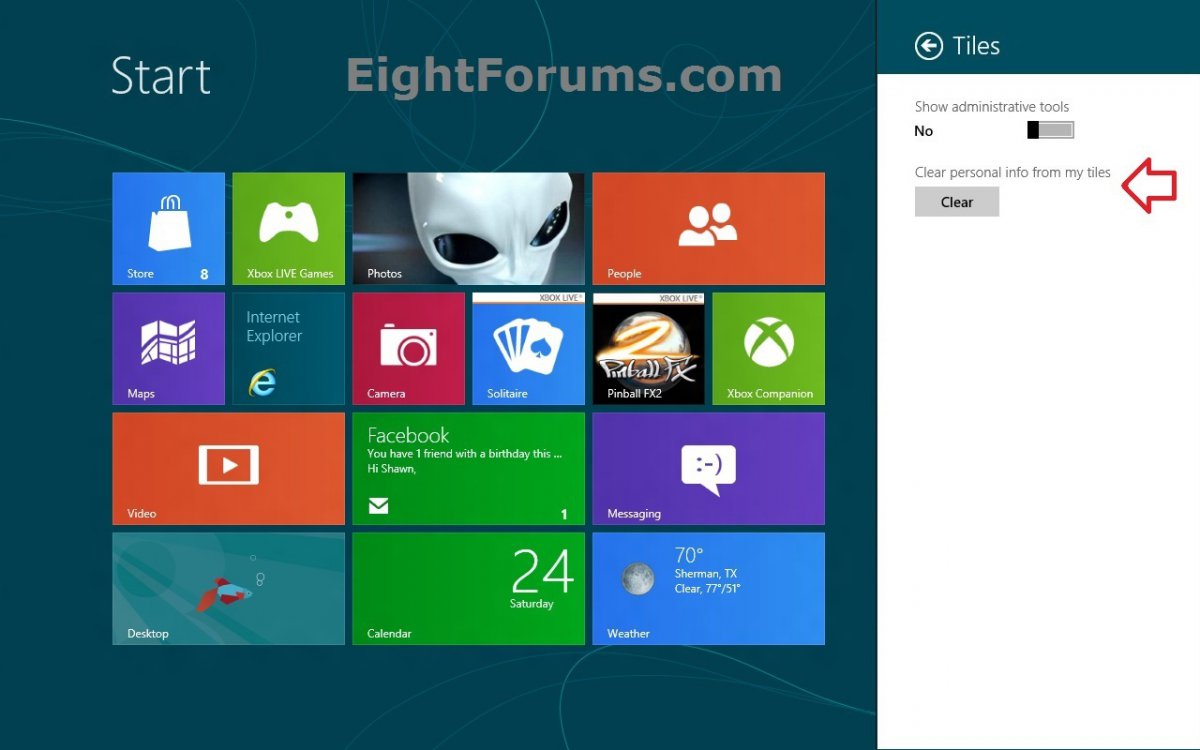Screen dimensions: 1200x750
Task: Open the People tile
Action: 708,229
